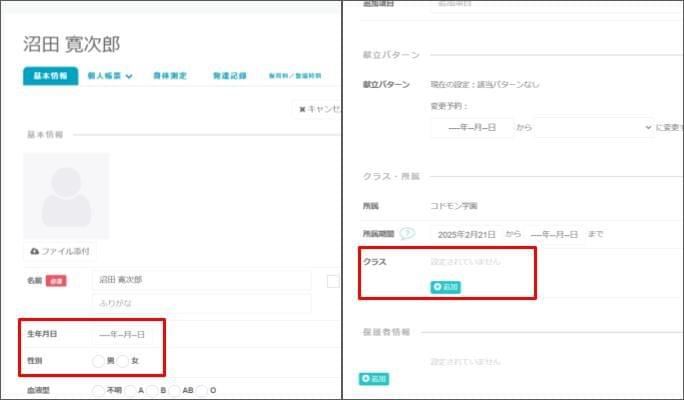This screenshot has height=400, width=684.
Task: Open the 発達記録 tab
Action: tap(229, 76)
